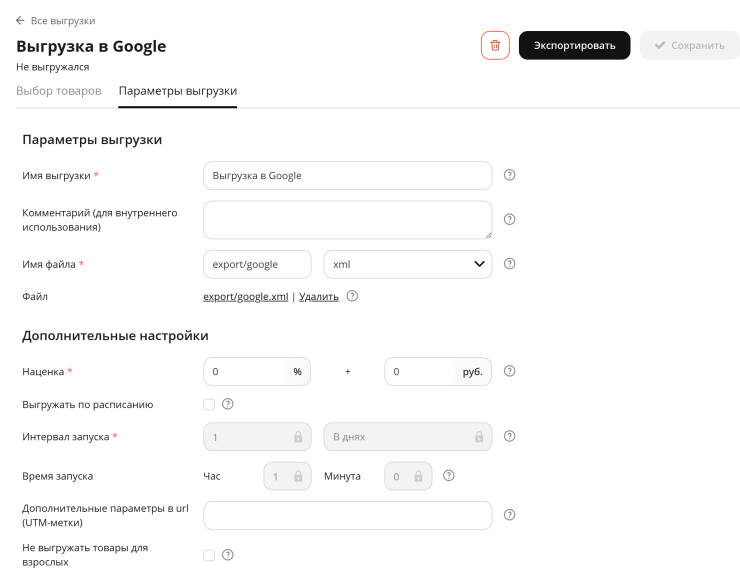The width and height of the screenshot is (740, 584).
Task: Open help icon for UTM-метки field
Action: (509, 515)
